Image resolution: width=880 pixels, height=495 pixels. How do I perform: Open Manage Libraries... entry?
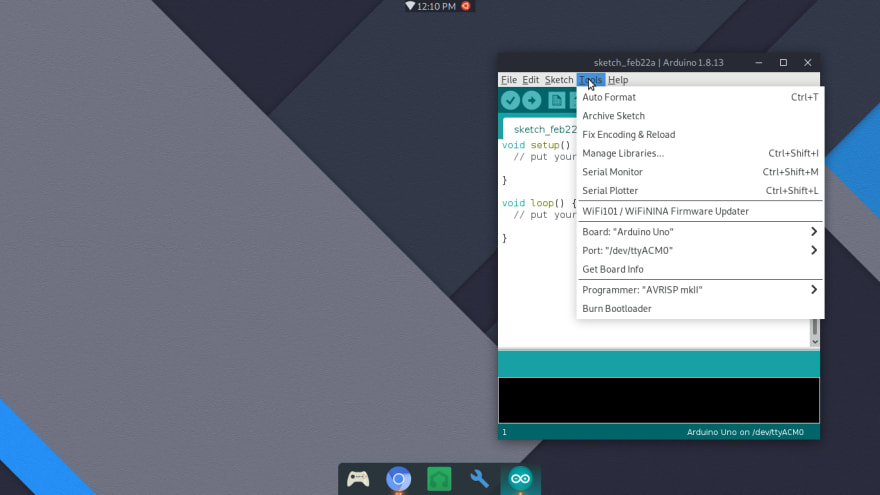tap(700, 153)
